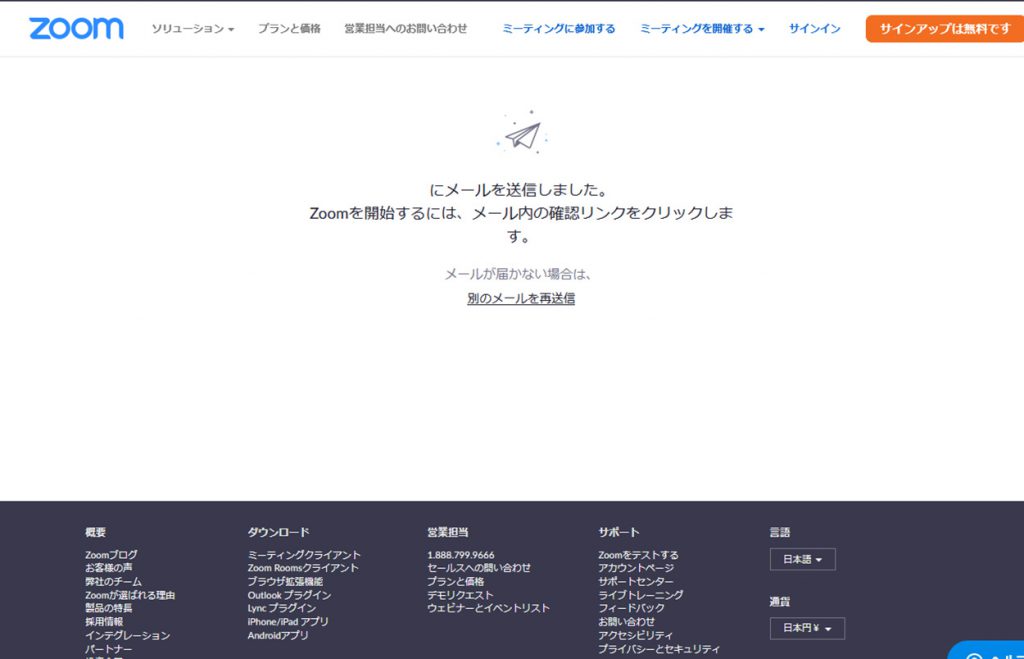Click the サポート footer heading
1024x659 pixels.
tap(618, 532)
